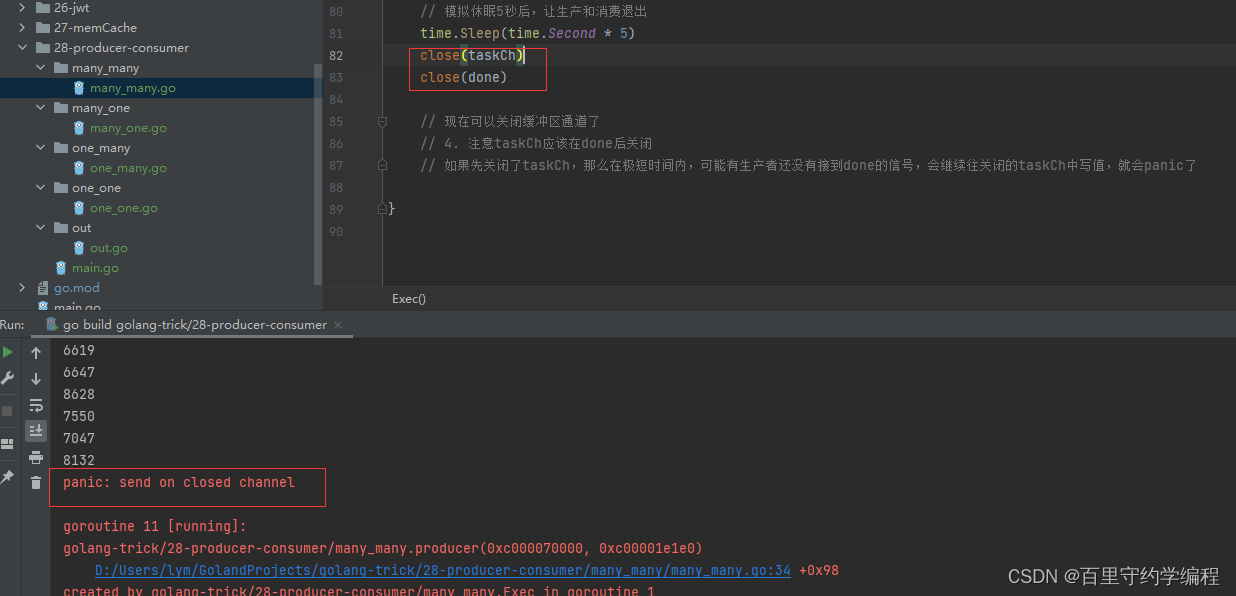The height and width of the screenshot is (596, 1236).
Task: Fold the function end marker at line 89
Action: pyautogui.click(x=382, y=209)
